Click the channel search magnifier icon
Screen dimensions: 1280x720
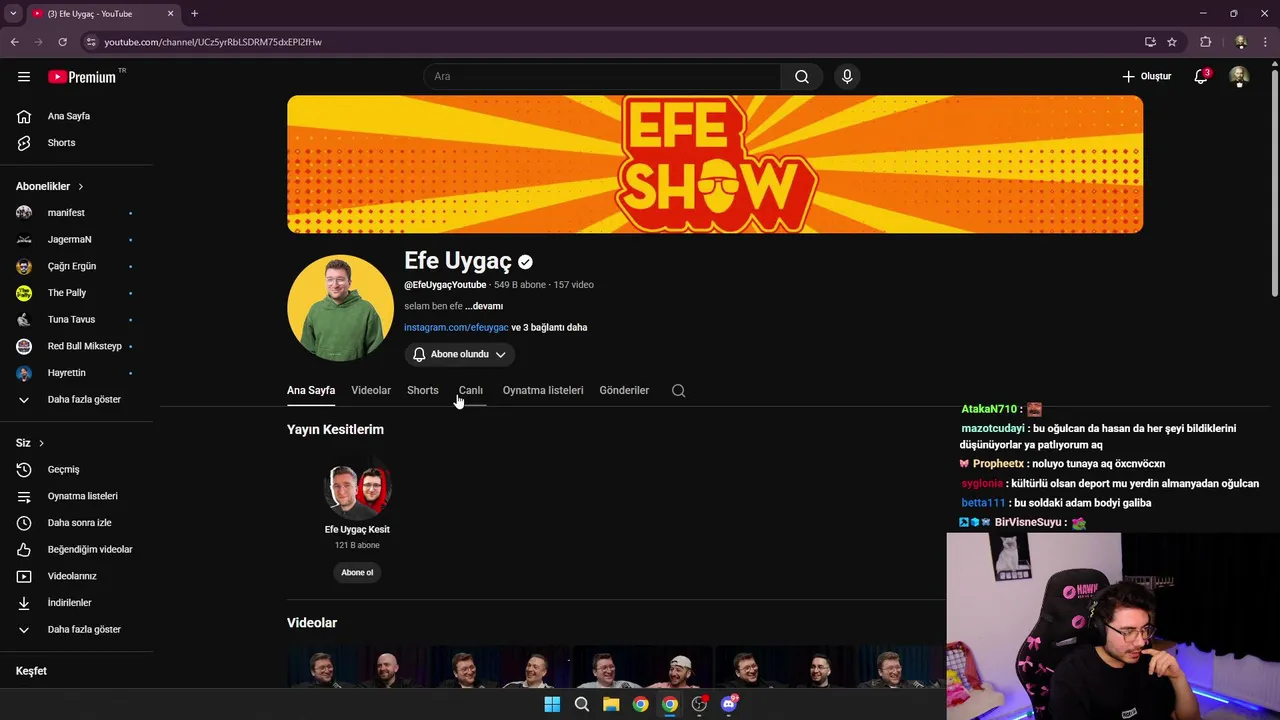(679, 391)
